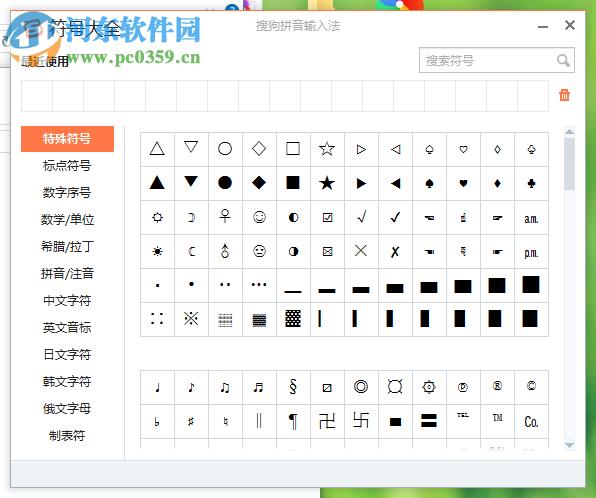596x498 pixels.
Task: Insert the solid black heart symbol
Action: coord(463,183)
